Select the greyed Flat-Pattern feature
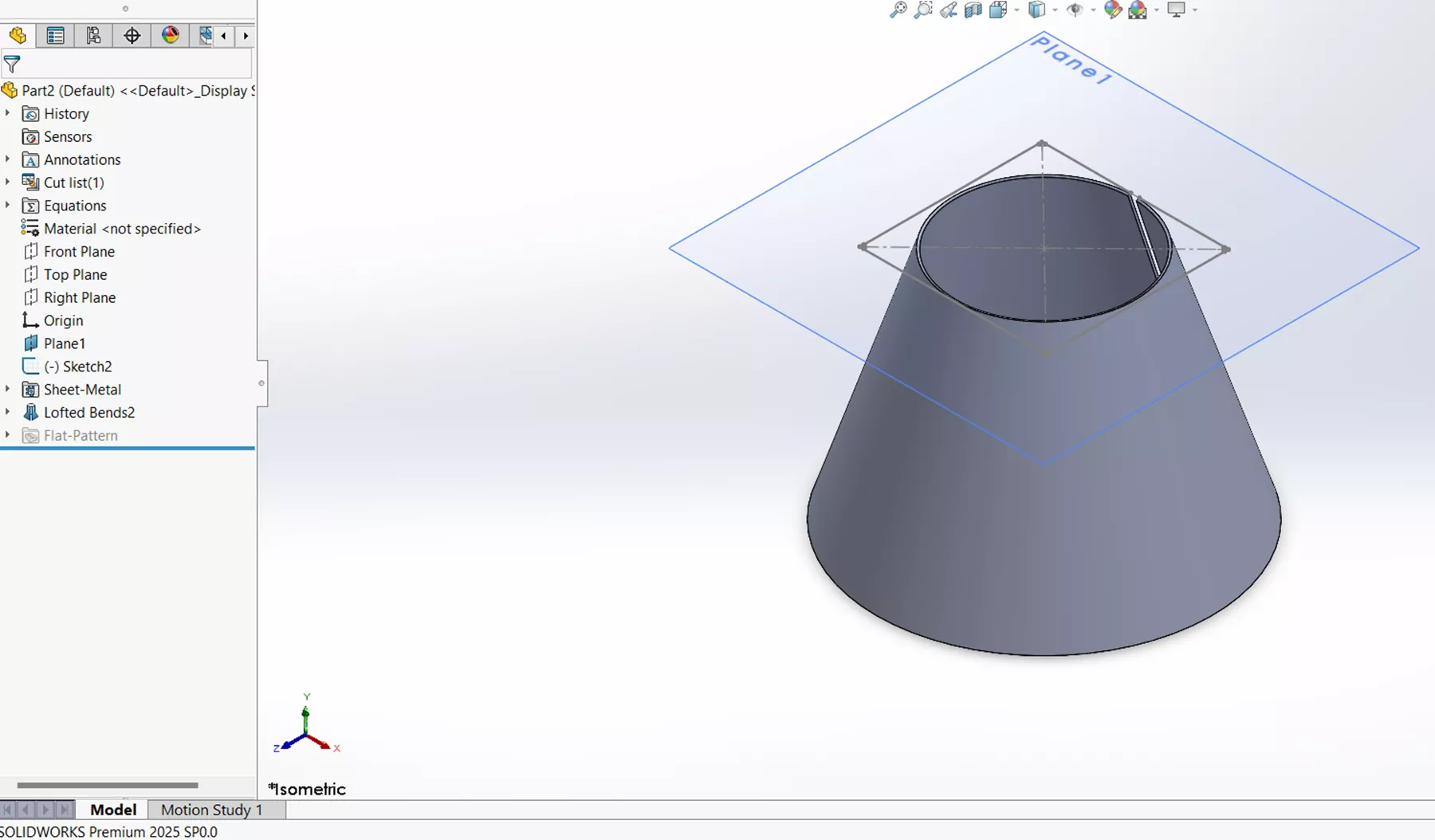This screenshot has height=840, width=1435. 81,436
